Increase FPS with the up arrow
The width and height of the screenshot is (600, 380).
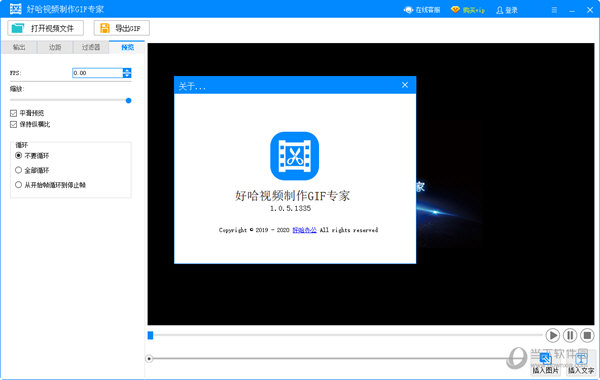[127, 70]
